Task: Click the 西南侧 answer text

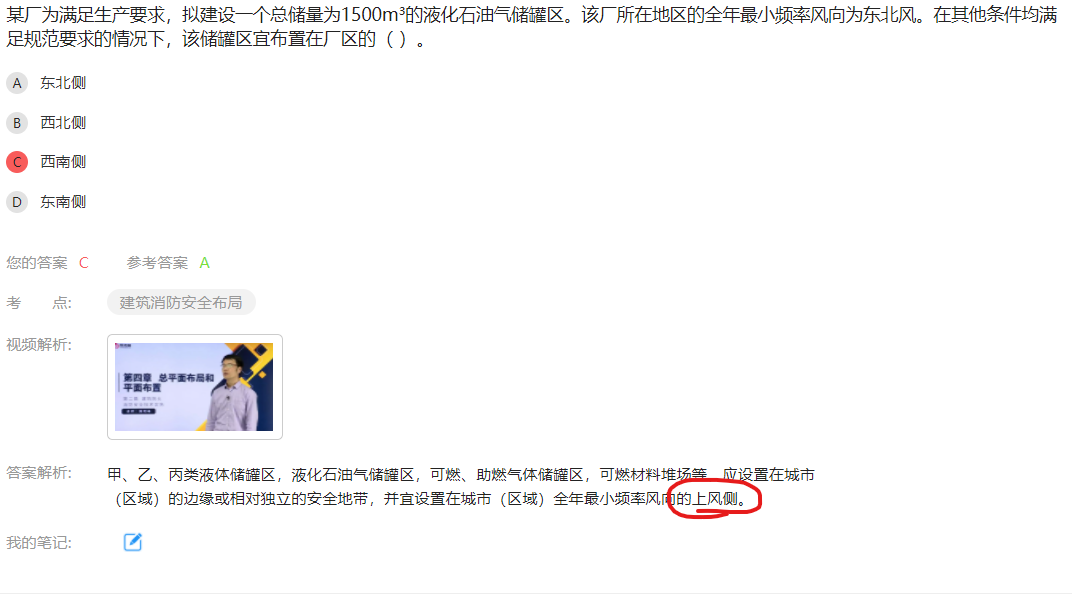Action: tap(63, 163)
